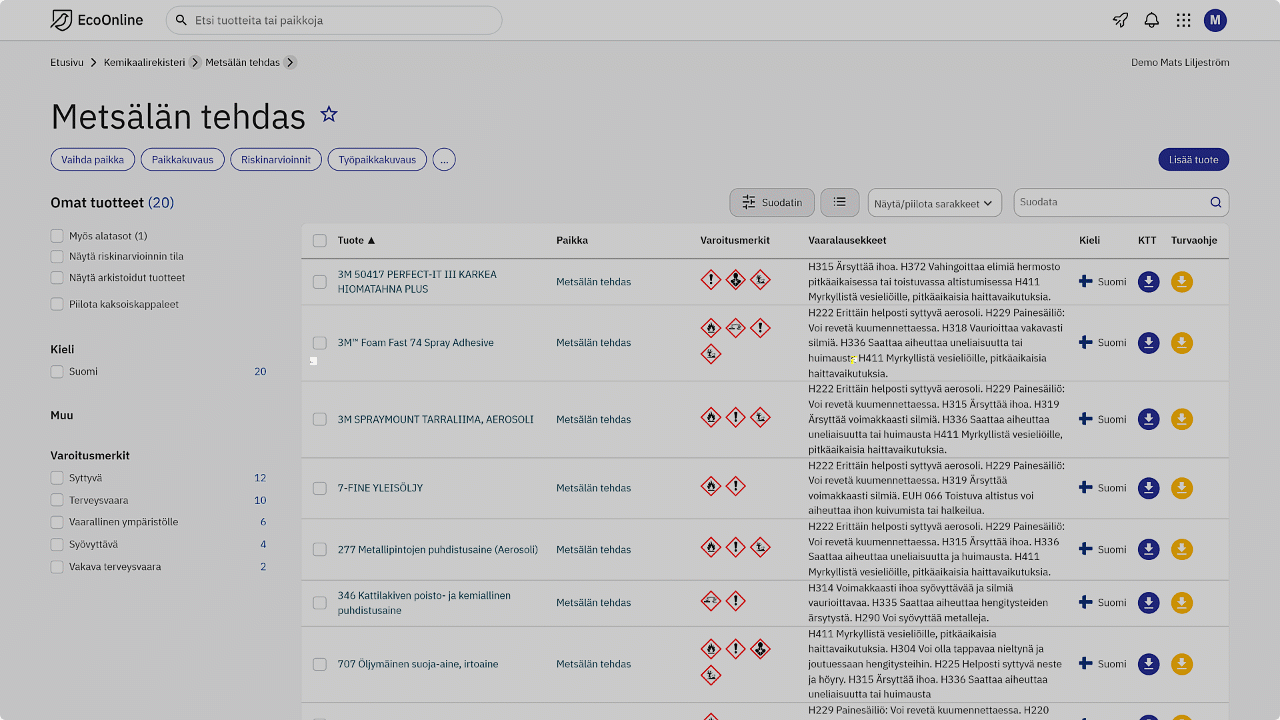Screen dimensions: 1280x720
Task: Open the more options ellipsis button
Action: (444, 159)
